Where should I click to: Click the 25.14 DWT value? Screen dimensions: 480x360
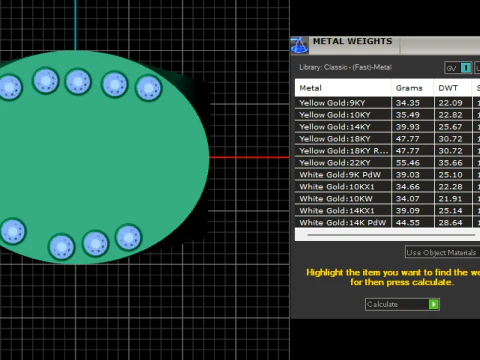tap(450, 211)
